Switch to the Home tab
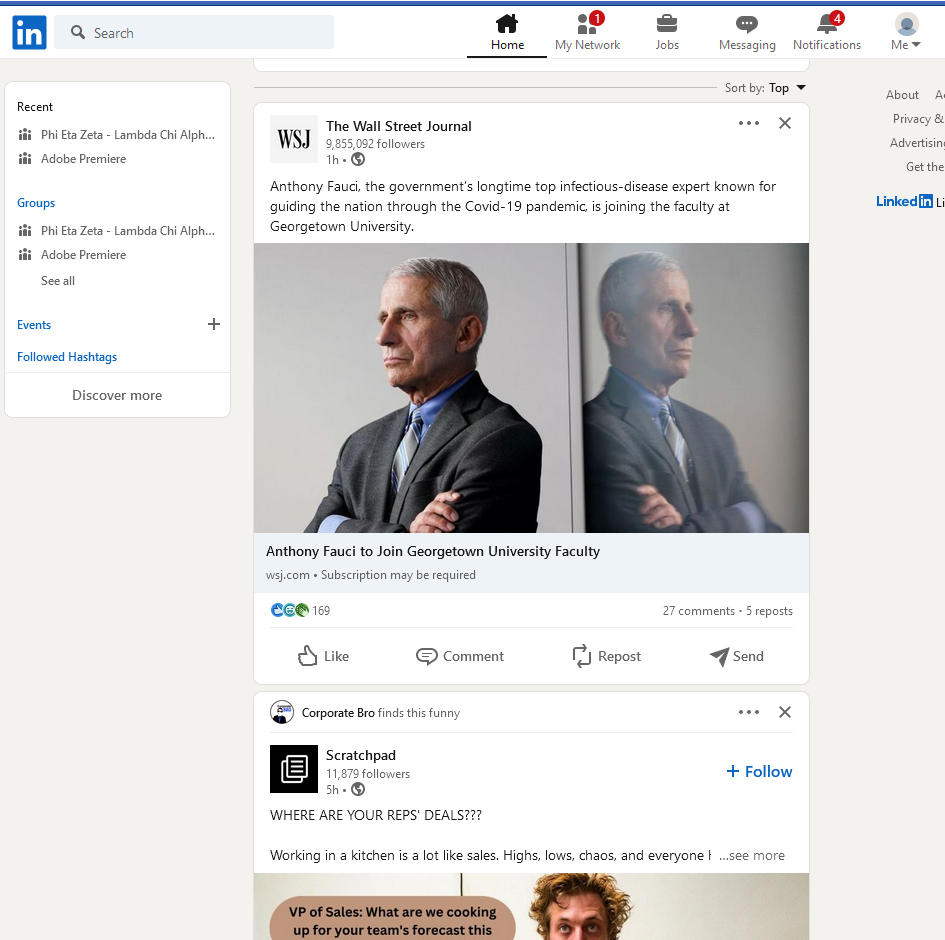The width and height of the screenshot is (945, 940). [x=506, y=32]
